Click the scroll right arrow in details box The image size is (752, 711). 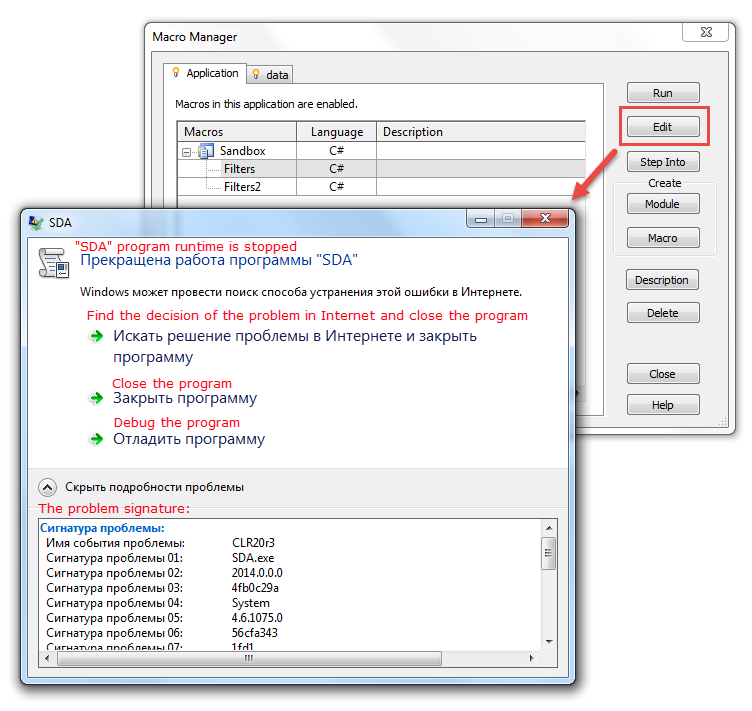point(531,658)
